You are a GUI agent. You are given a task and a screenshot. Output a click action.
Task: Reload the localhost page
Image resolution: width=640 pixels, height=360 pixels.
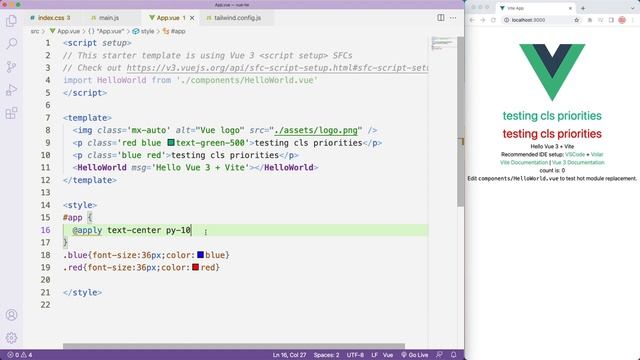coord(493,20)
